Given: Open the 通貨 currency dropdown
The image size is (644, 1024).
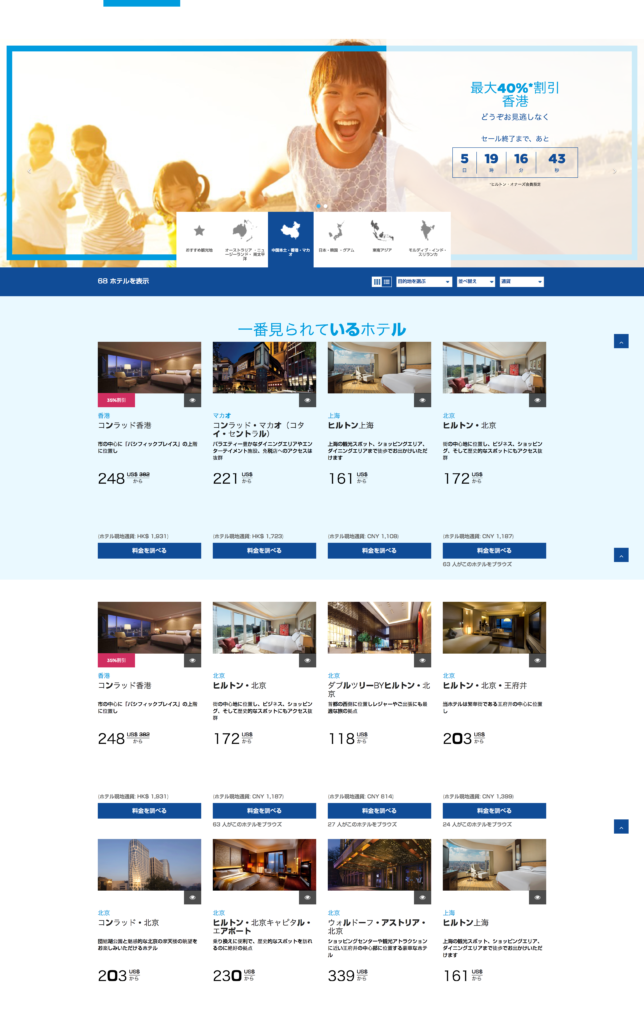Looking at the screenshot, I should coord(521,281).
